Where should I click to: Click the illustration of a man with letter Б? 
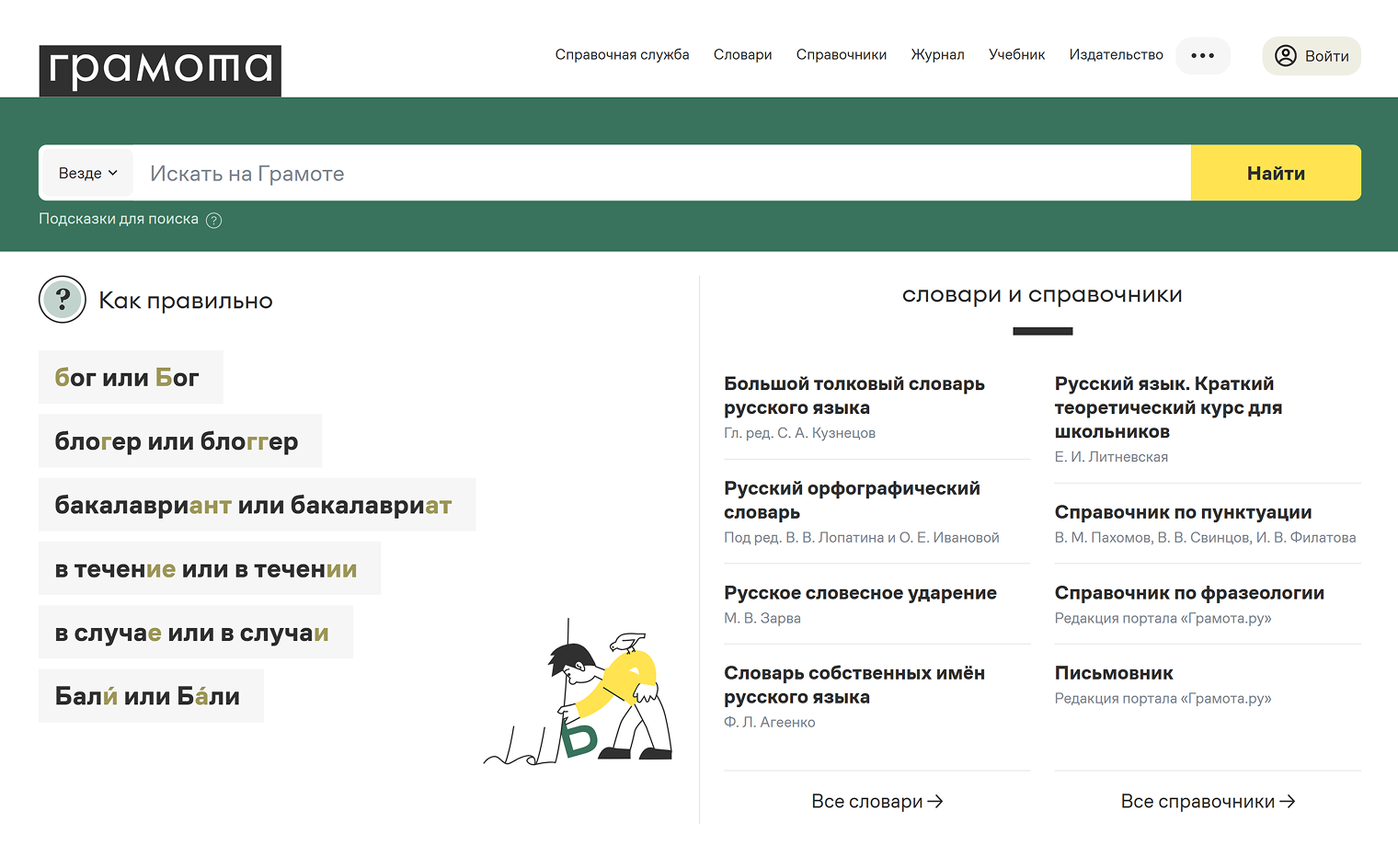(579, 691)
